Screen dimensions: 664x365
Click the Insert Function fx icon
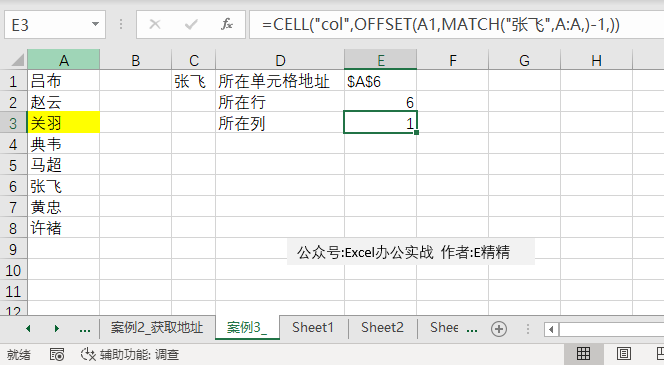pyautogui.click(x=227, y=24)
